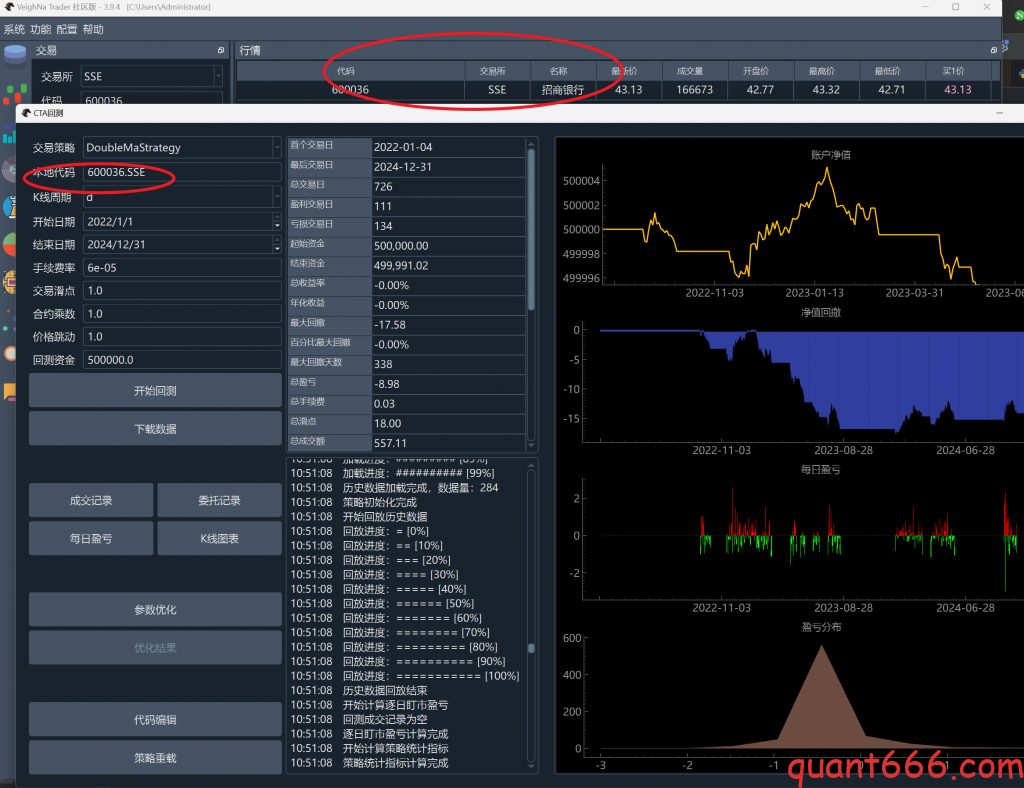This screenshot has height=788, width=1024.
Task: Click the 参数优化 button
Action: click(x=155, y=609)
